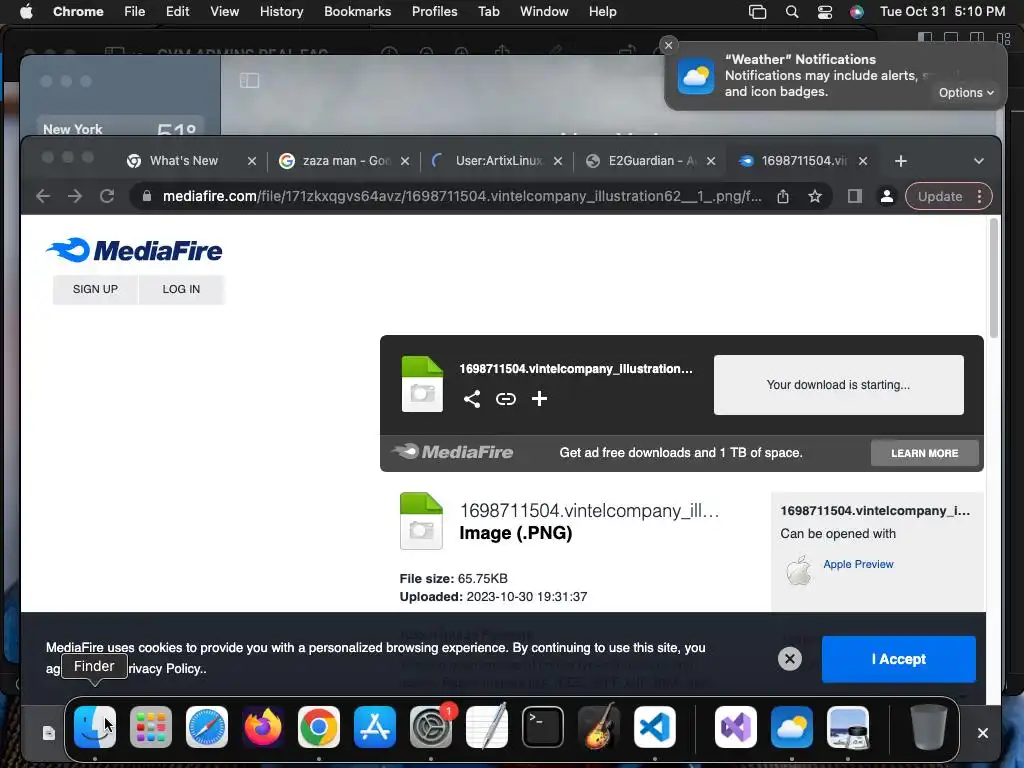Open the History menu
The height and width of the screenshot is (768, 1024).
[x=281, y=12]
